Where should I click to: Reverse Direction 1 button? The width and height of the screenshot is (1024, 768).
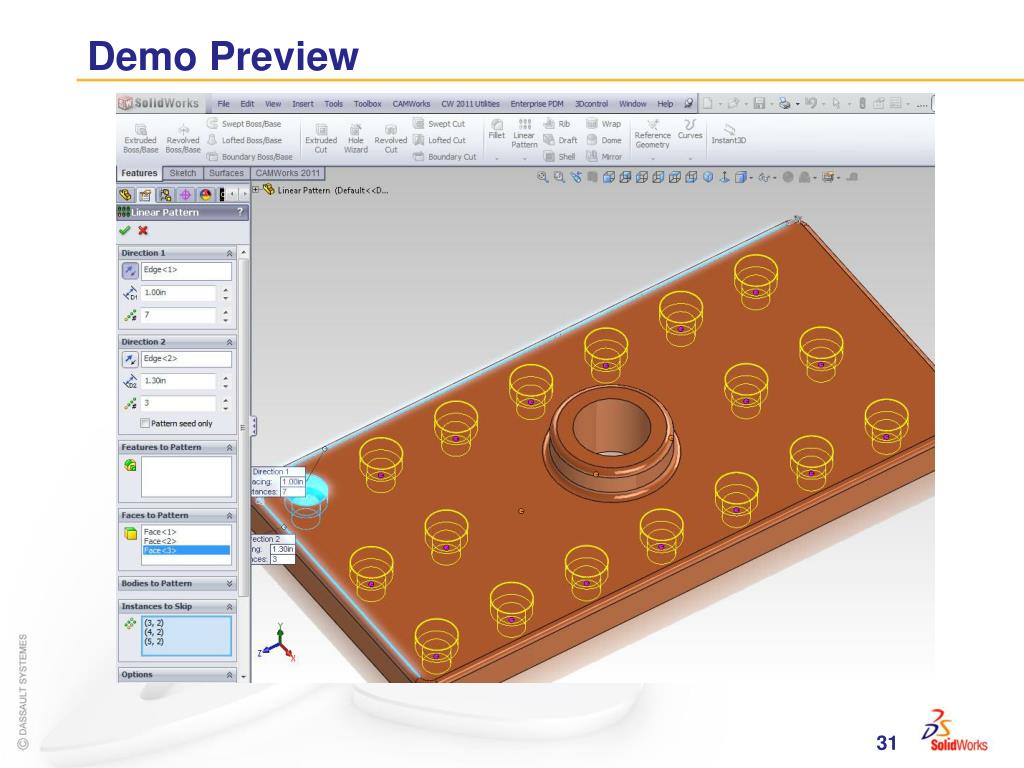pos(130,270)
